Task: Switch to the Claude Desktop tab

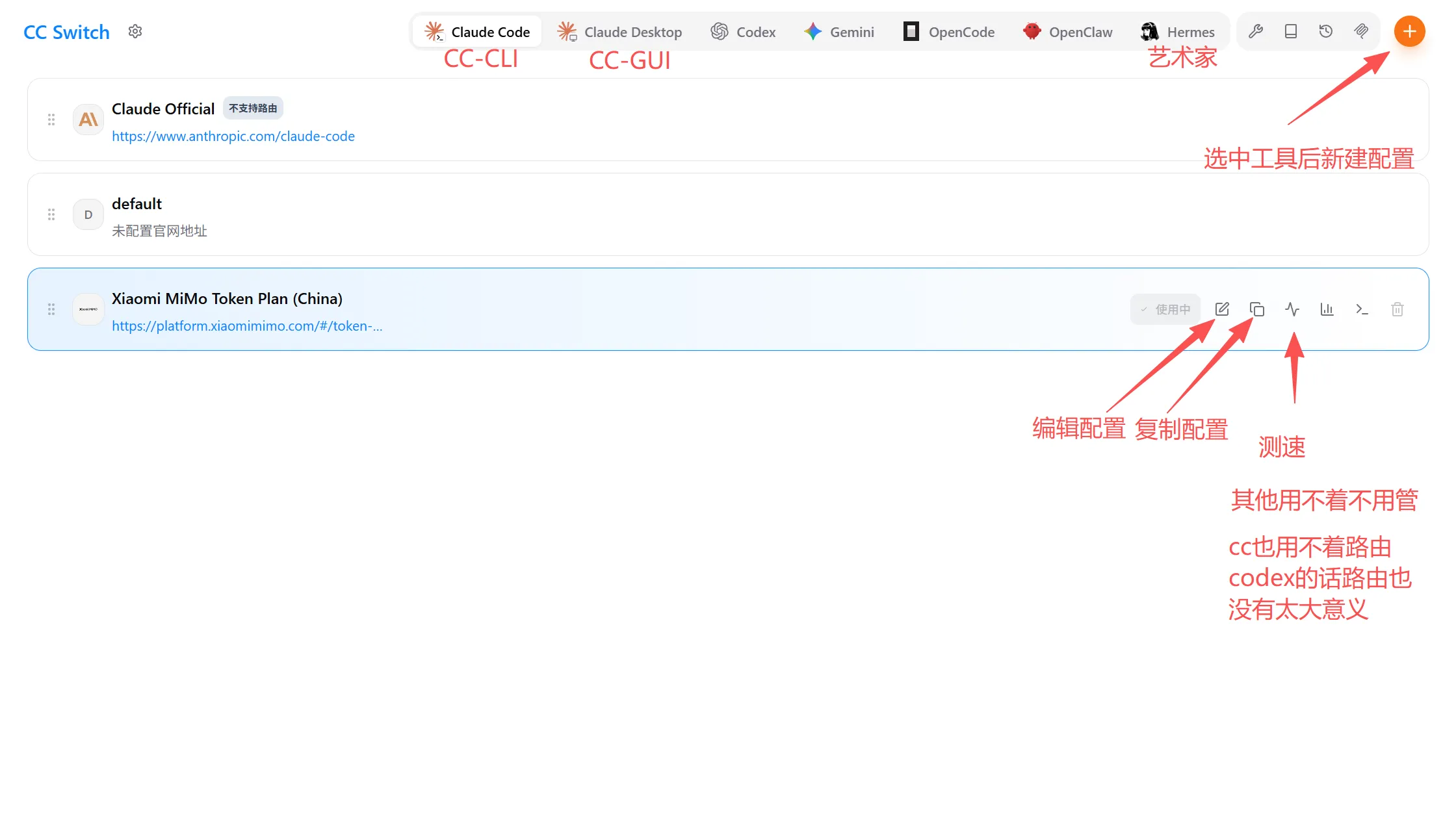Action: click(x=619, y=32)
